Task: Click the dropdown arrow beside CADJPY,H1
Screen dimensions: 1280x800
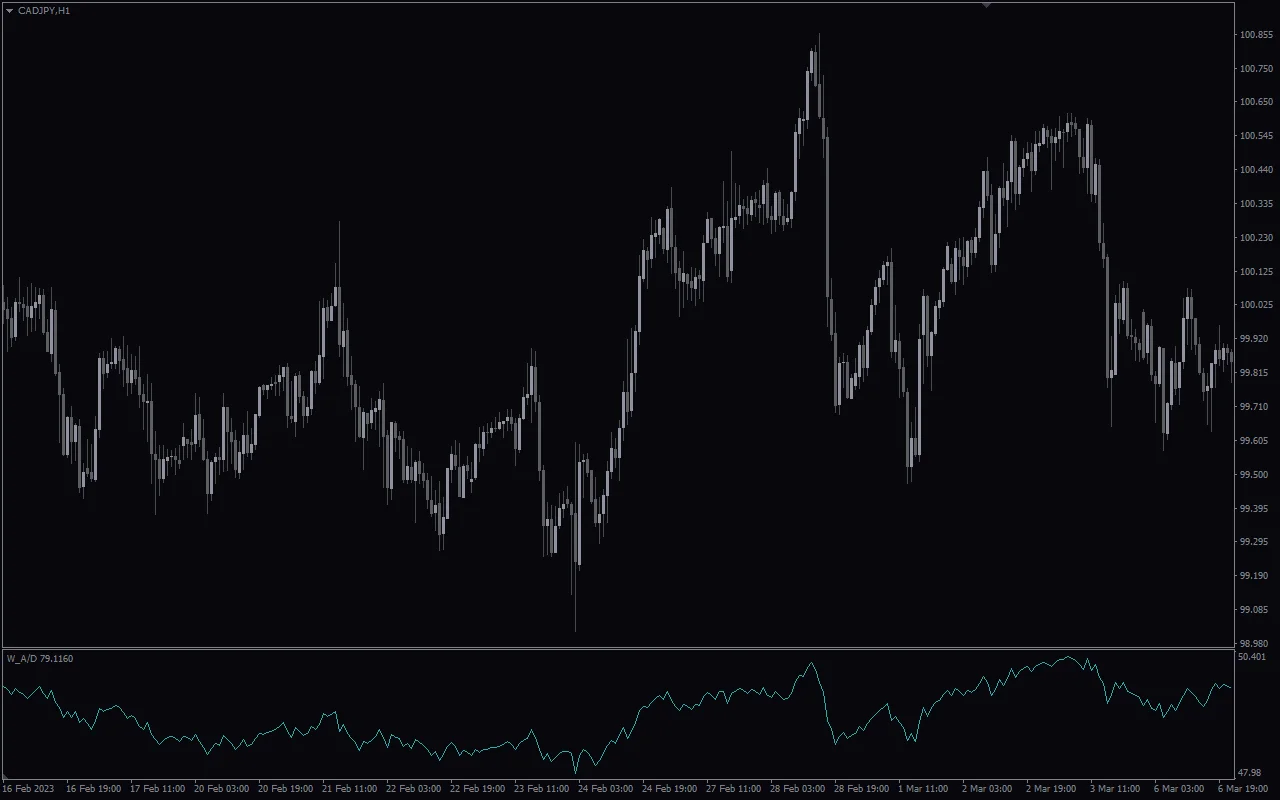Action: pyautogui.click(x=9, y=10)
